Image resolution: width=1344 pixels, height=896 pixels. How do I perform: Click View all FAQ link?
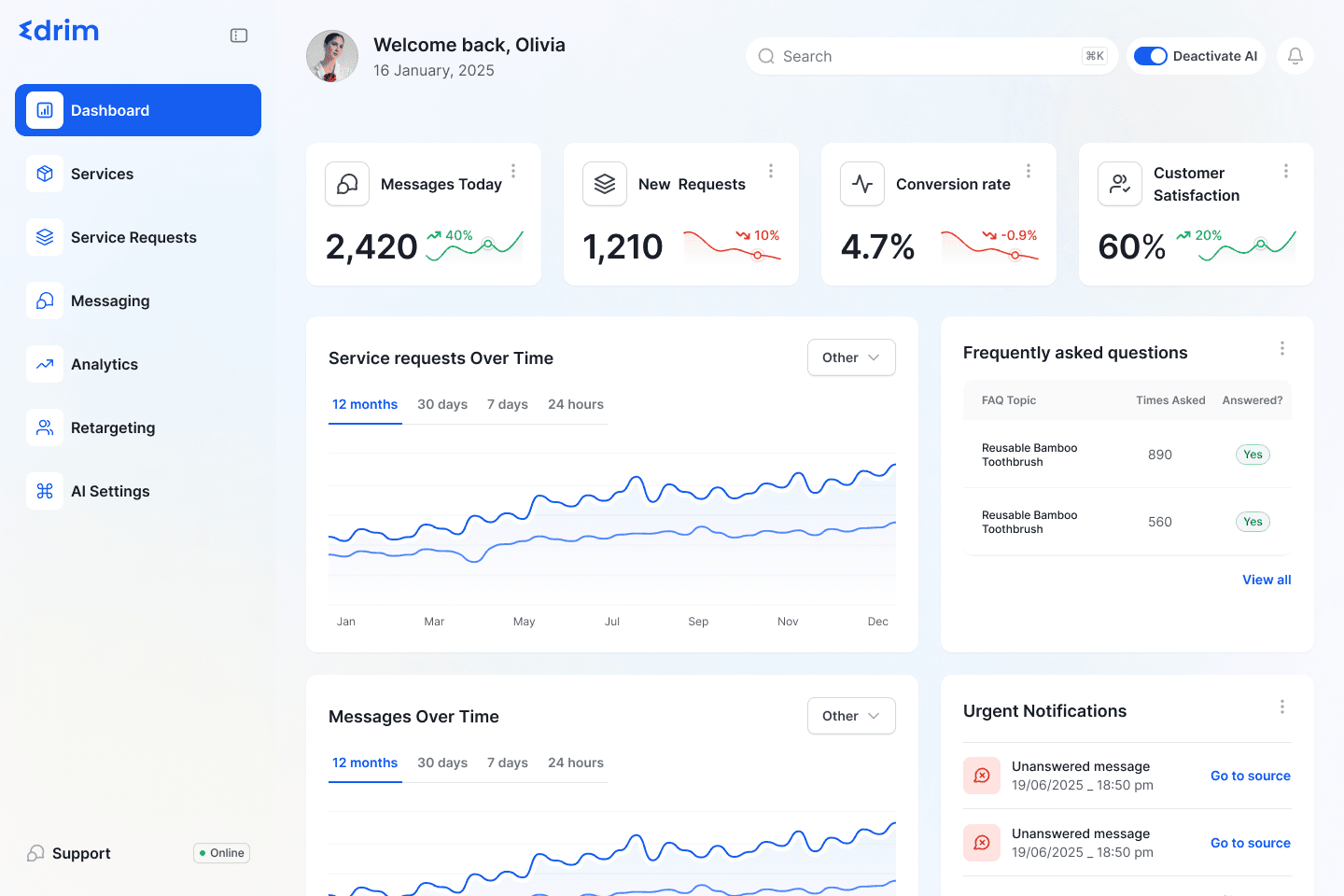(1267, 580)
